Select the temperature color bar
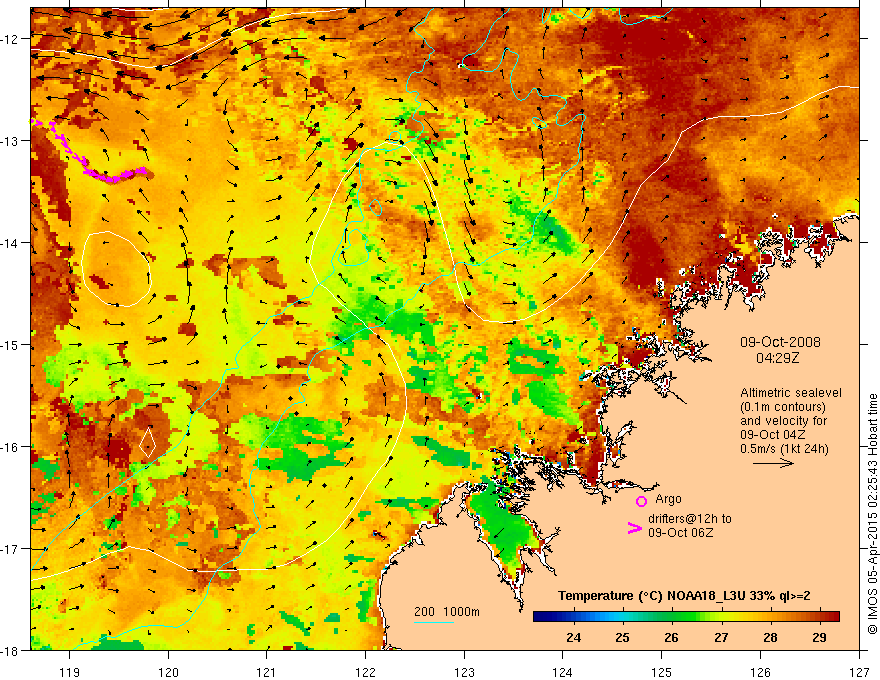Viewport: 880px width, 680px height. (x=686, y=617)
